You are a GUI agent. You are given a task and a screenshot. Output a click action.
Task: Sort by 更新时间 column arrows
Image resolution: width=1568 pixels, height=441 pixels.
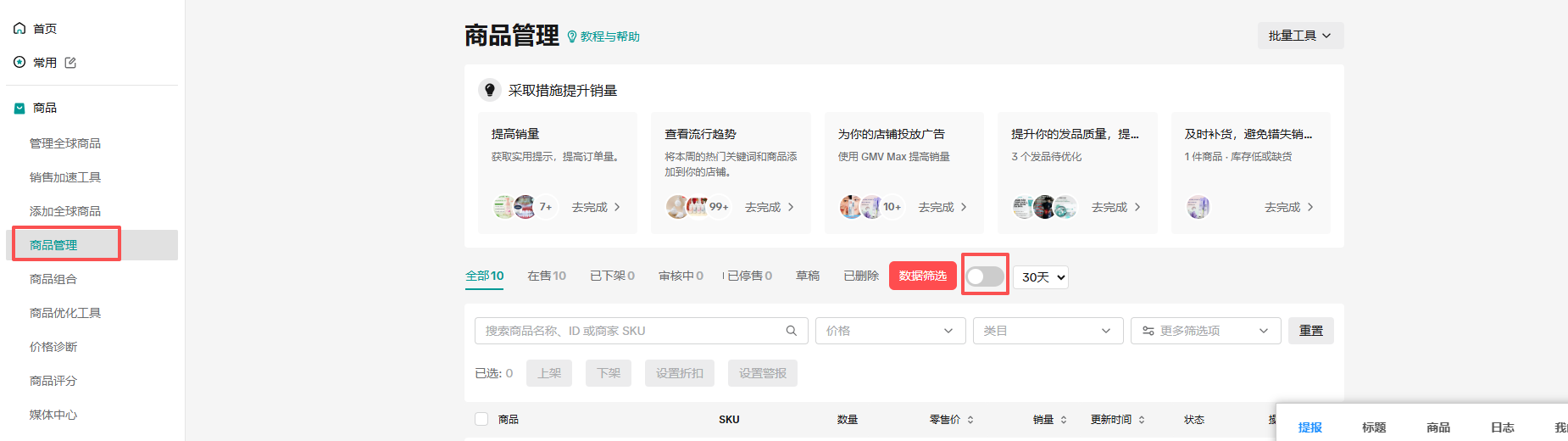(x=1142, y=420)
